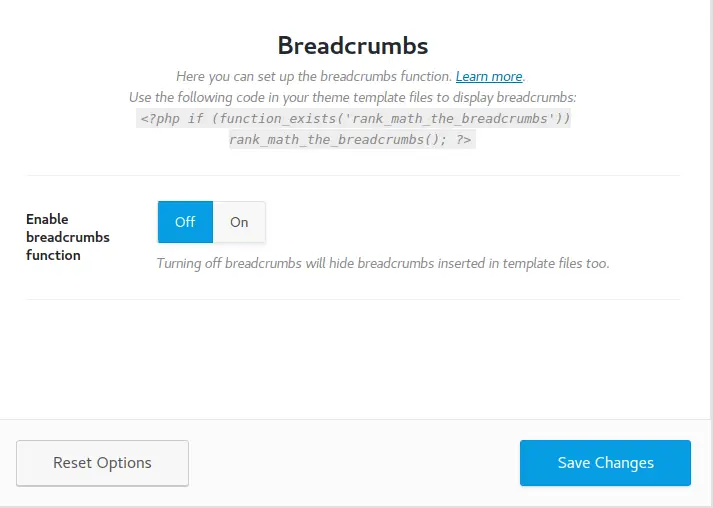Click the 'Turning off breadcrumbs' help text

point(382,264)
